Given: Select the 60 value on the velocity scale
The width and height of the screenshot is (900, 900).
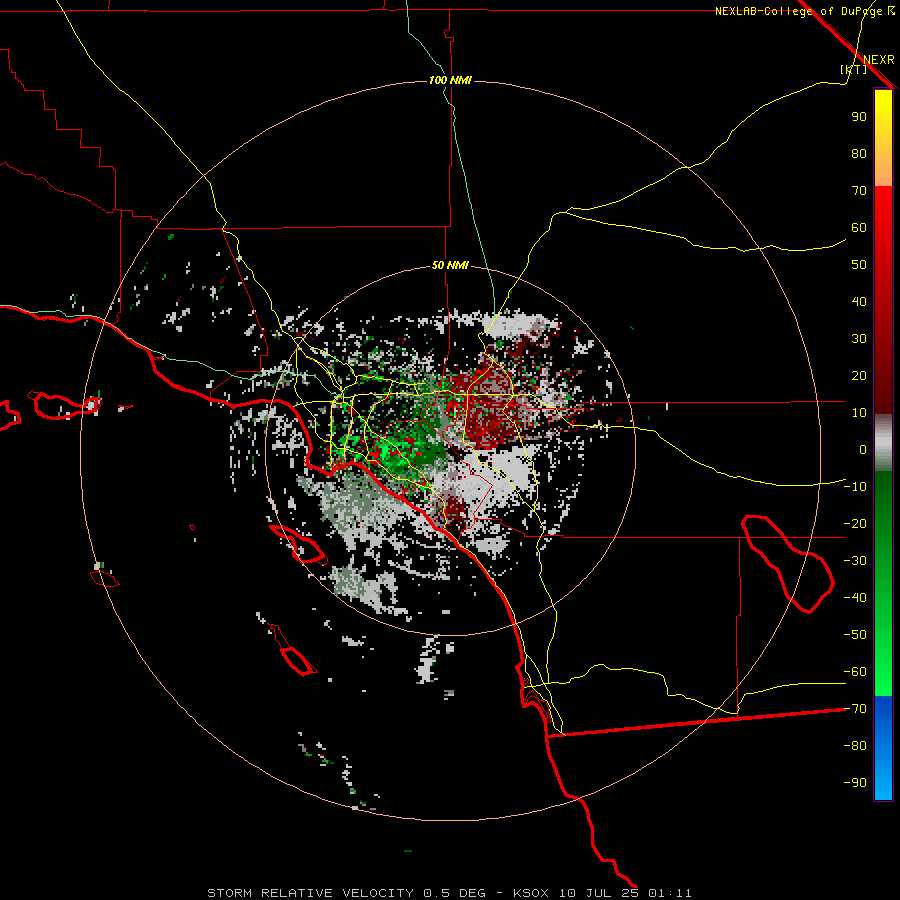Looking at the screenshot, I should (859, 228).
